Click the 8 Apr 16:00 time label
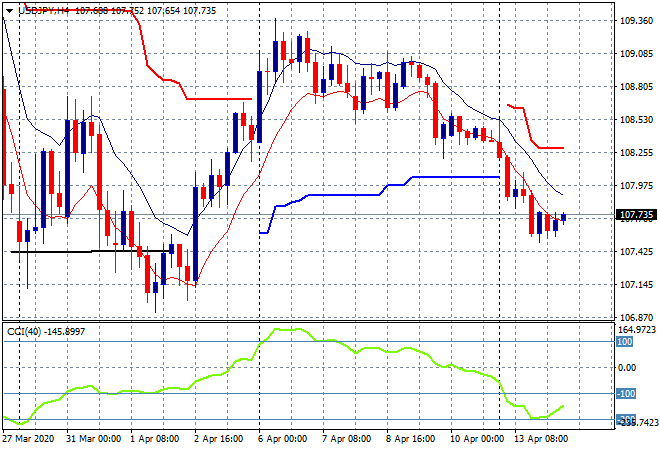This screenshot has height=450, width=660. click(x=410, y=439)
